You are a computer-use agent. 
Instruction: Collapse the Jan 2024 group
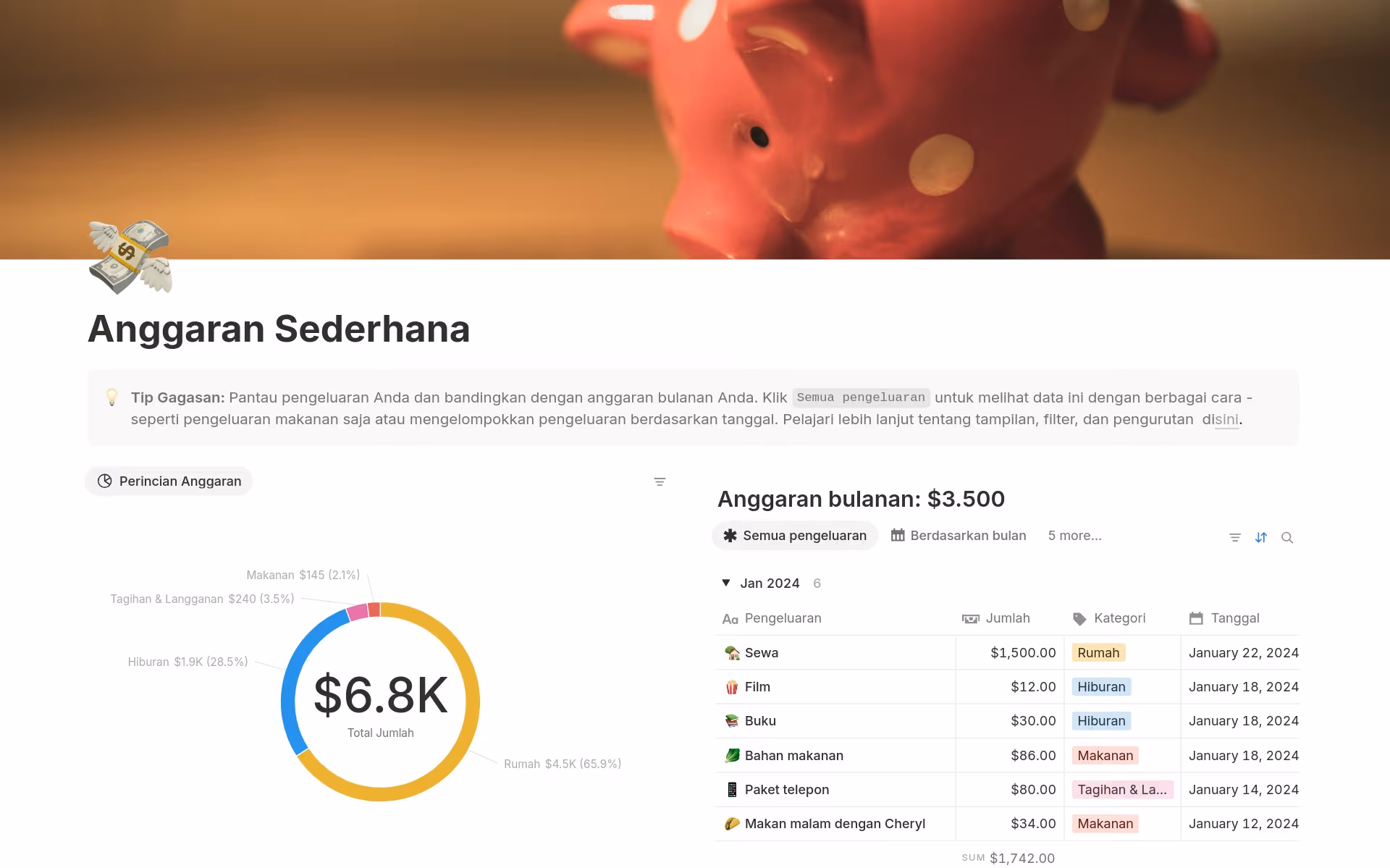tap(726, 583)
